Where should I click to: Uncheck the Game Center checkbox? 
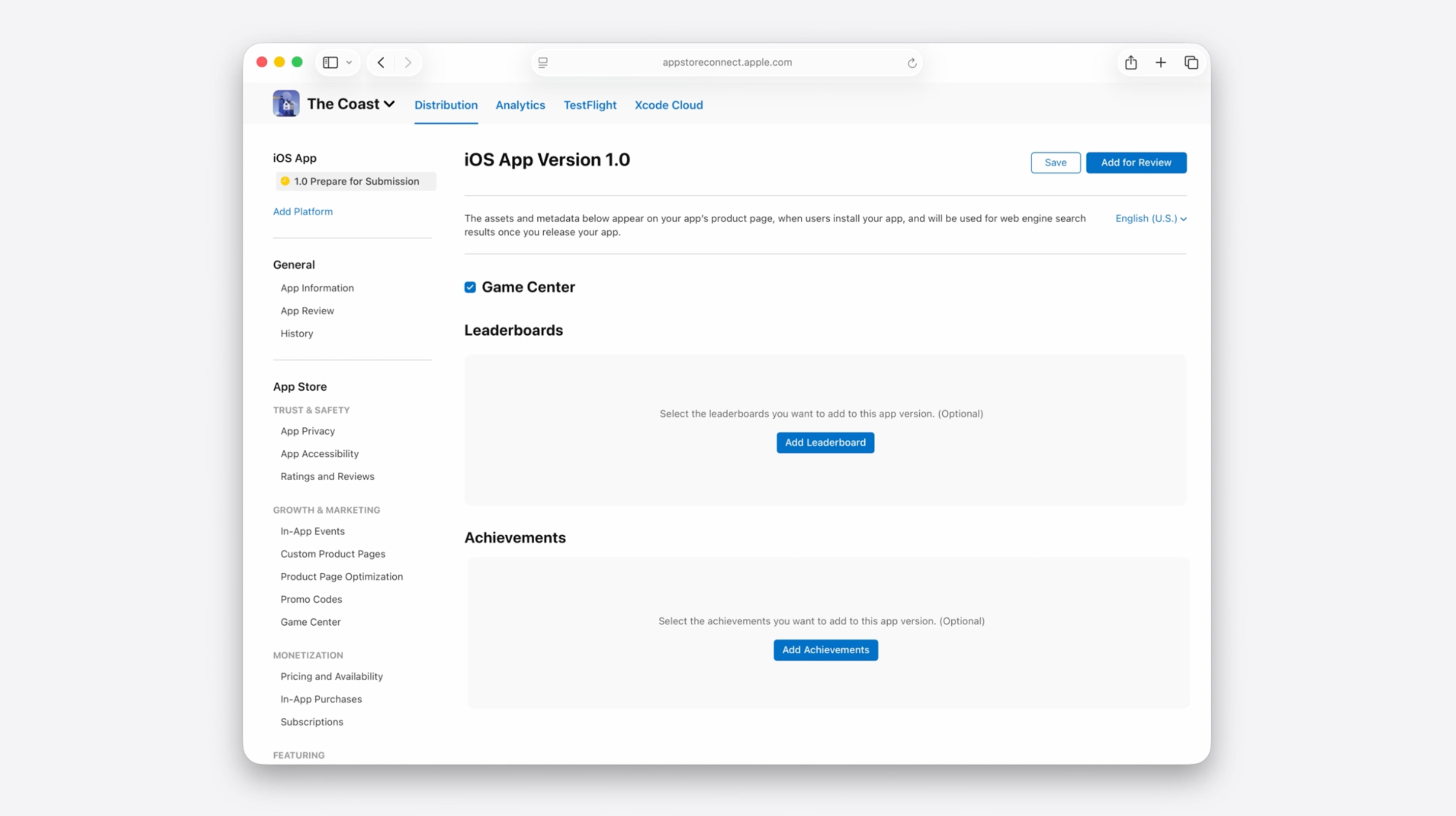pyautogui.click(x=470, y=287)
